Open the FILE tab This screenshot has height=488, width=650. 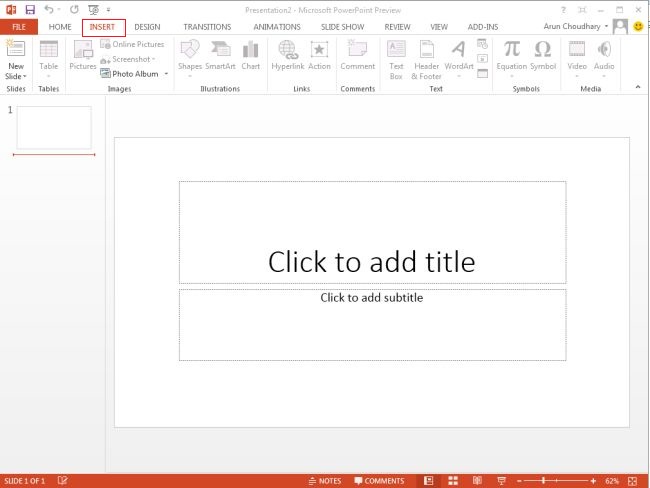coord(19,27)
